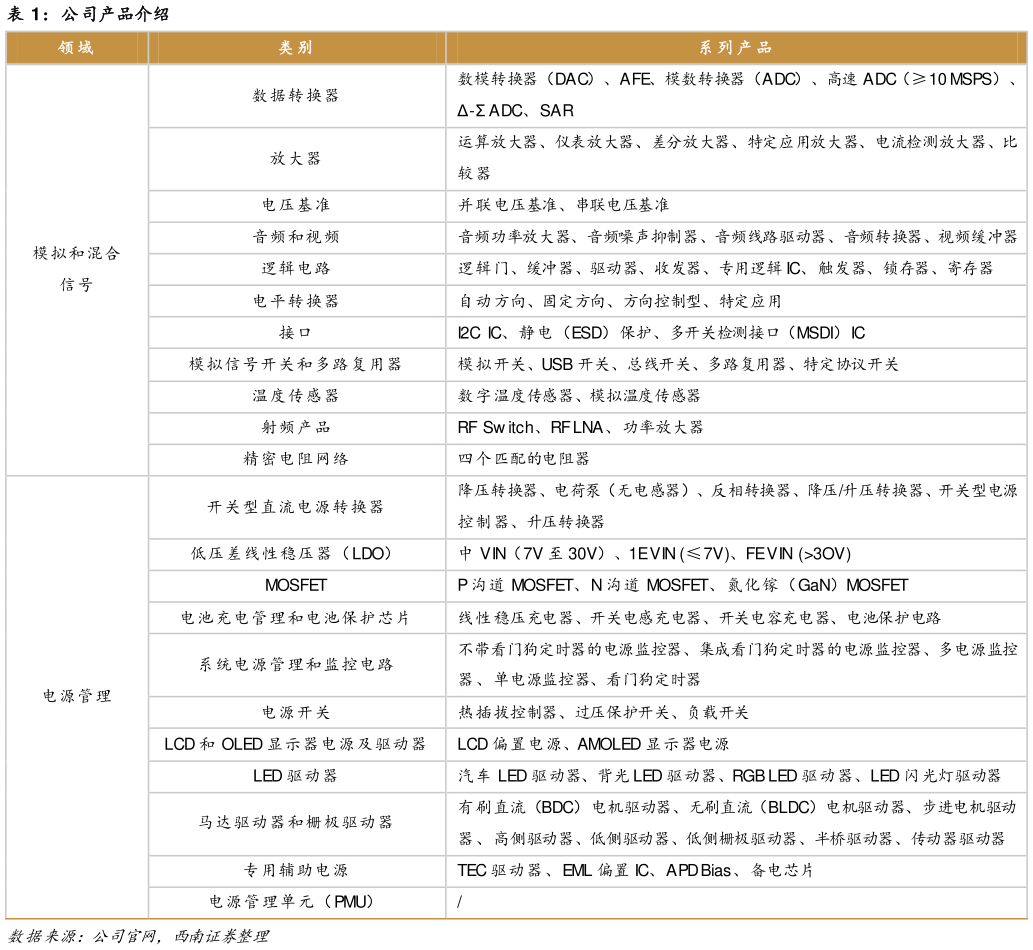Viewport: 1033px width, 950px height.
Task: Select the 放大器 category cell
Action: click(x=297, y=159)
